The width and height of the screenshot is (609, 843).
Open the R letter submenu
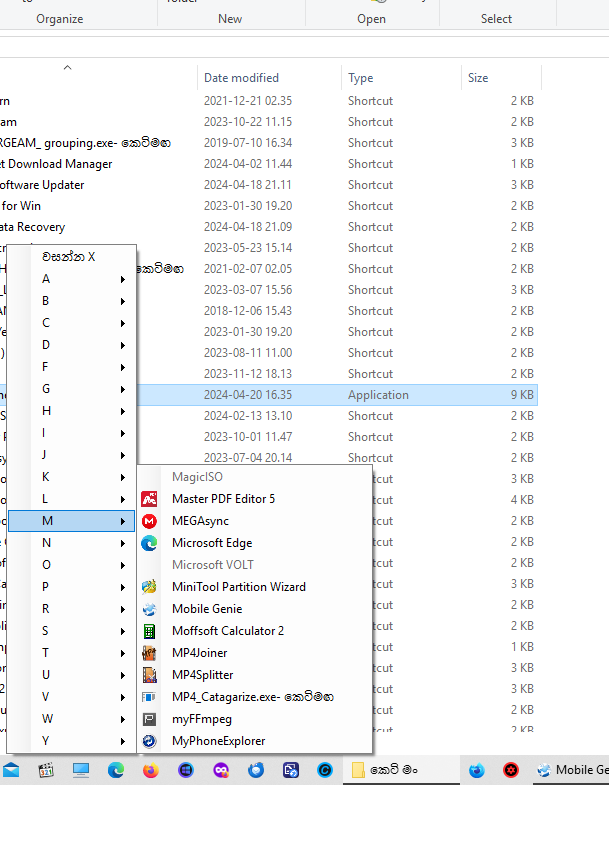click(71, 609)
